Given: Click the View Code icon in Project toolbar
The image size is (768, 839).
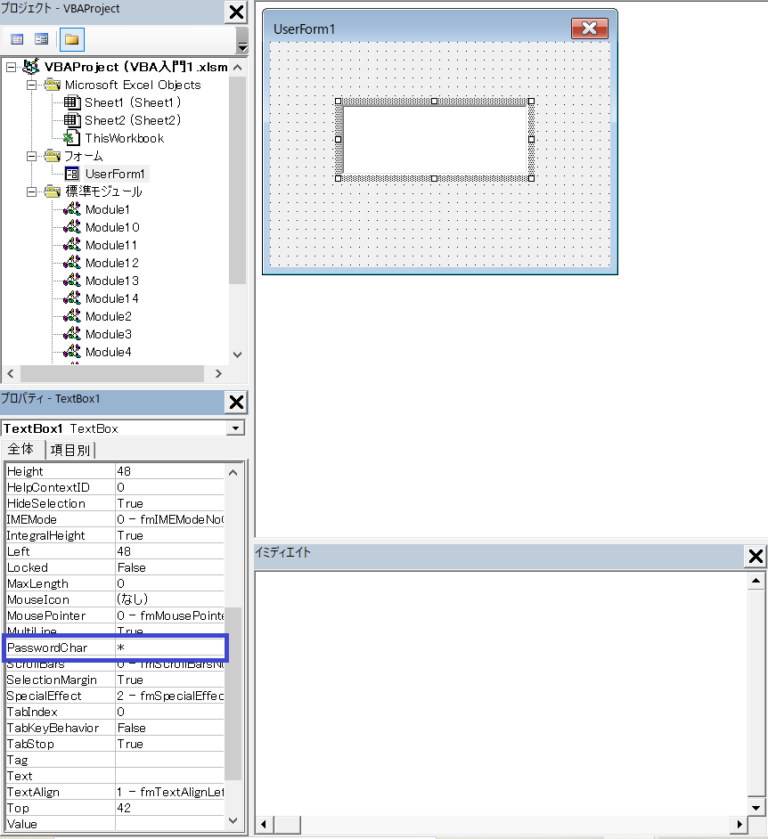Looking at the screenshot, I should click(17, 39).
